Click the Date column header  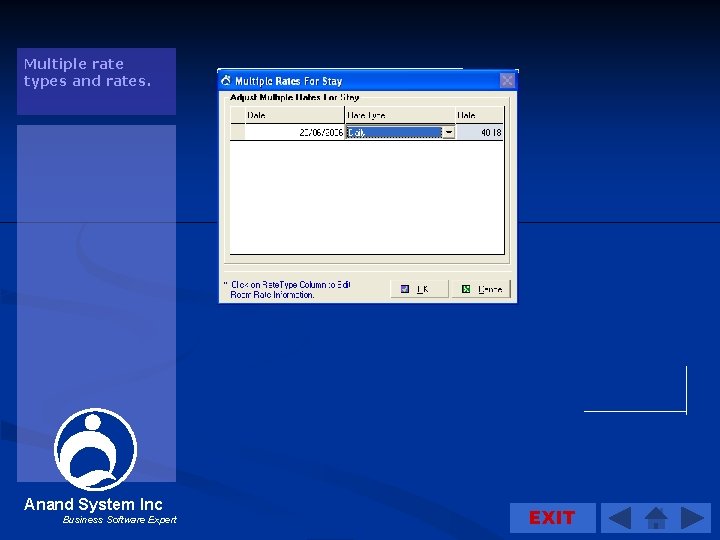tap(294, 115)
